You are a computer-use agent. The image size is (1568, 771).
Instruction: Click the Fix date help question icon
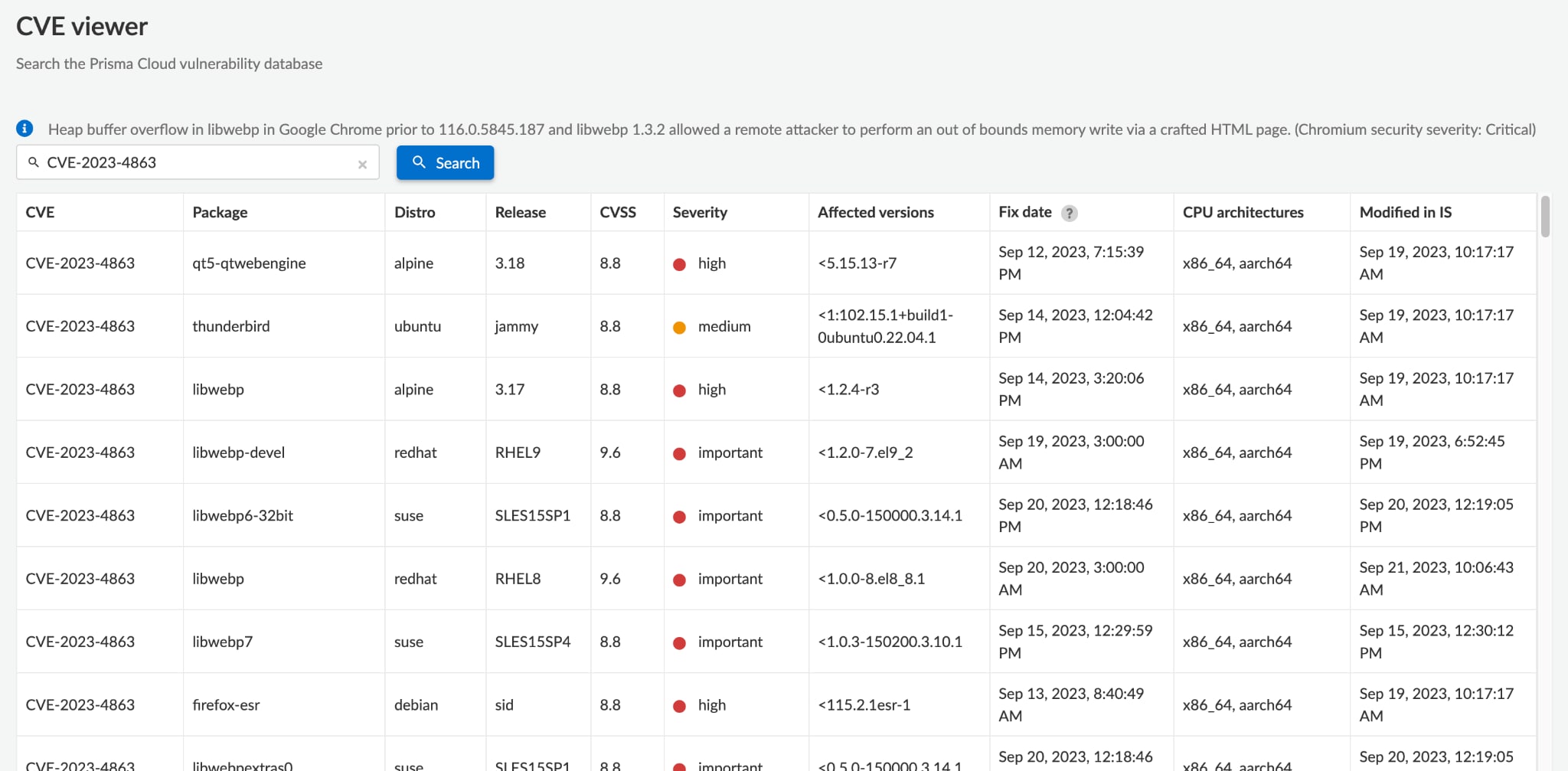[1069, 214]
